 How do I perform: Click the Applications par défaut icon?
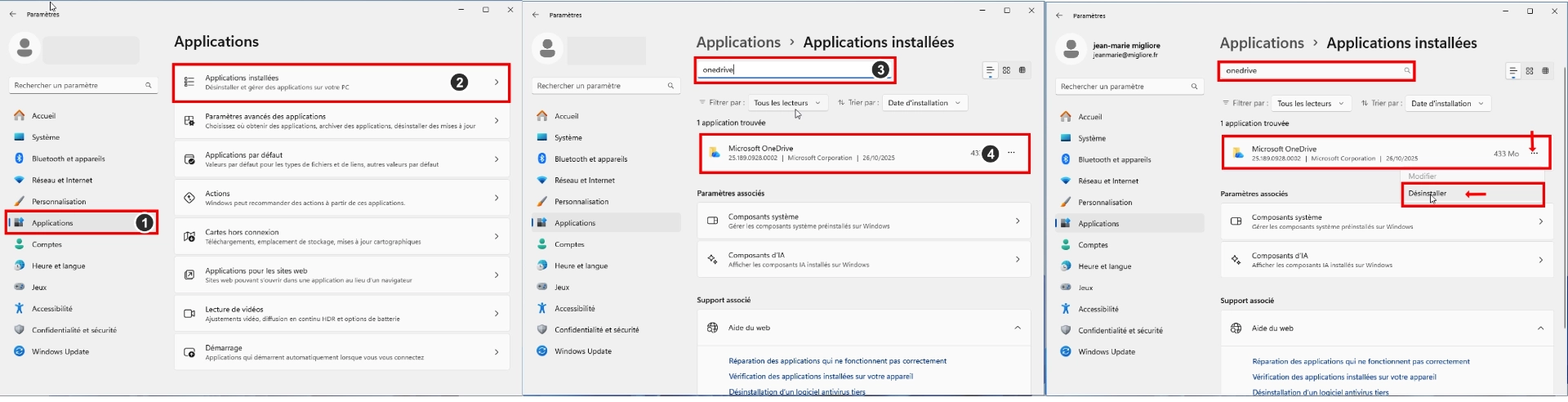point(189,159)
